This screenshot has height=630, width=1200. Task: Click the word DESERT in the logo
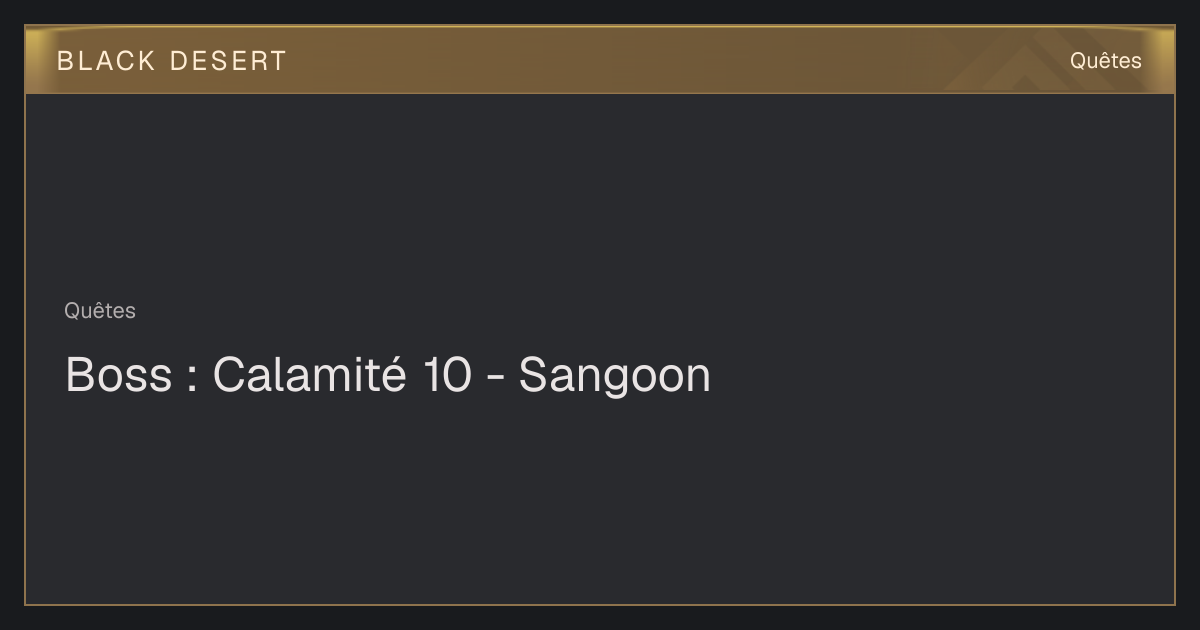pos(228,61)
